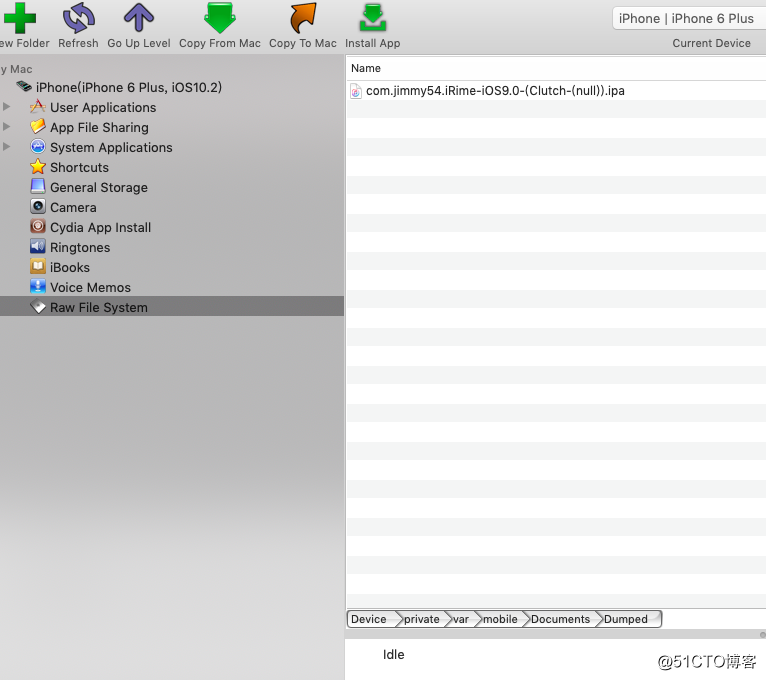766x680 pixels.
Task: Expand the User Applications tree node
Action: pos(6,106)
